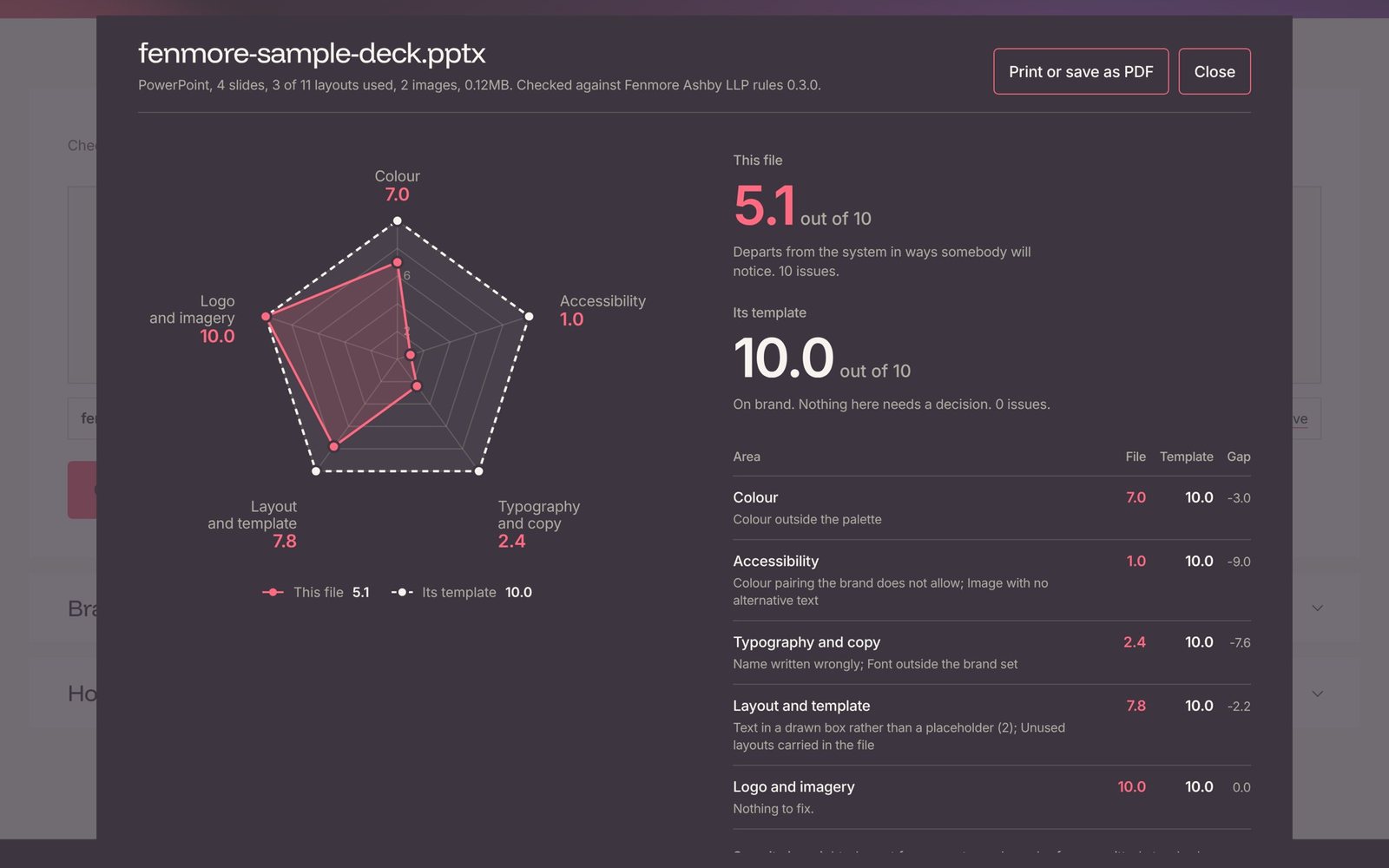Expand the background section chevron beside Bra
The height and width of the screenshot is (868, 1389).
(1317, 608)
